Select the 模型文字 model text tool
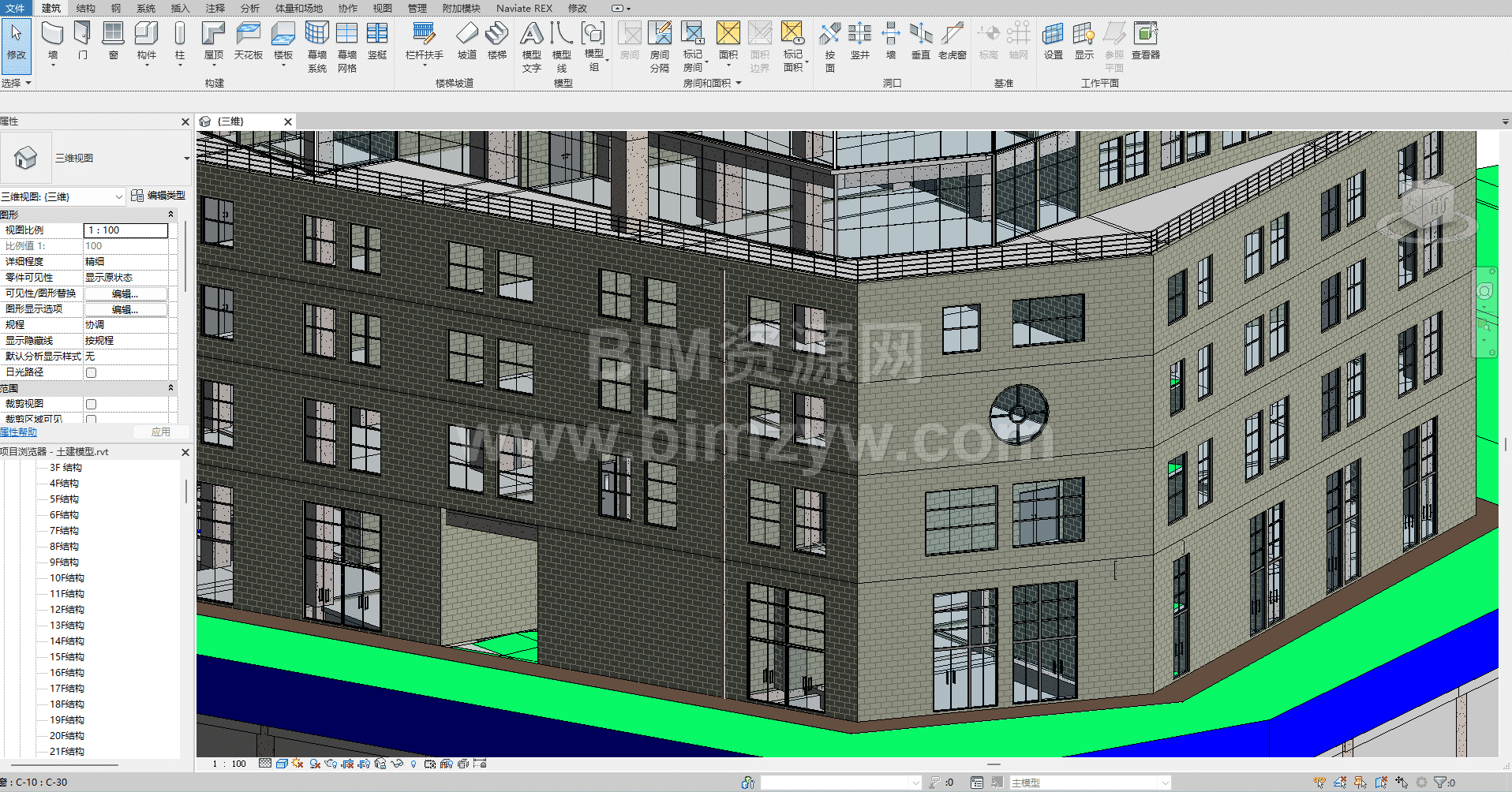This screenshot has width=1512, height=792. click(x=532, y=47)
